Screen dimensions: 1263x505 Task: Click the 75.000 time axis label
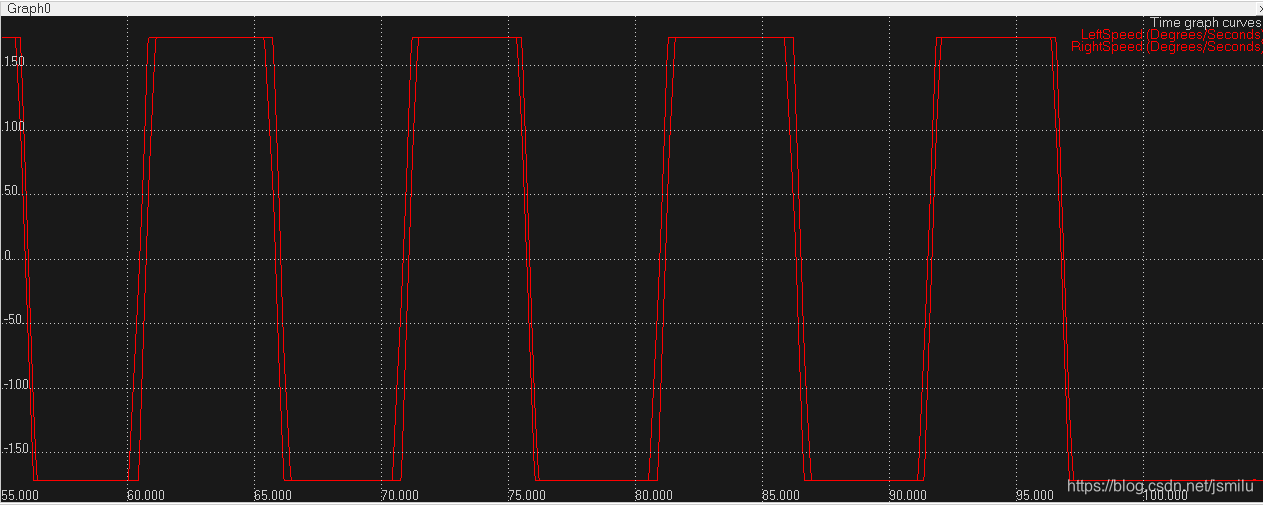(x=527, y=495)
